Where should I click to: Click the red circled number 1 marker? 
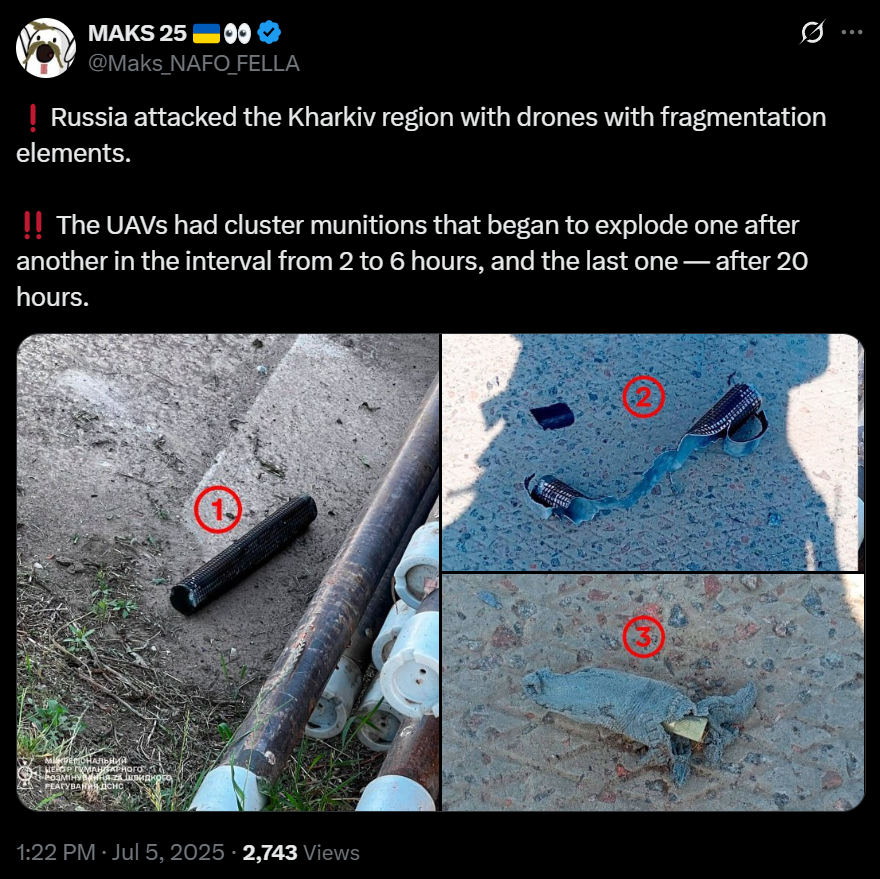[x=218, y=510]
